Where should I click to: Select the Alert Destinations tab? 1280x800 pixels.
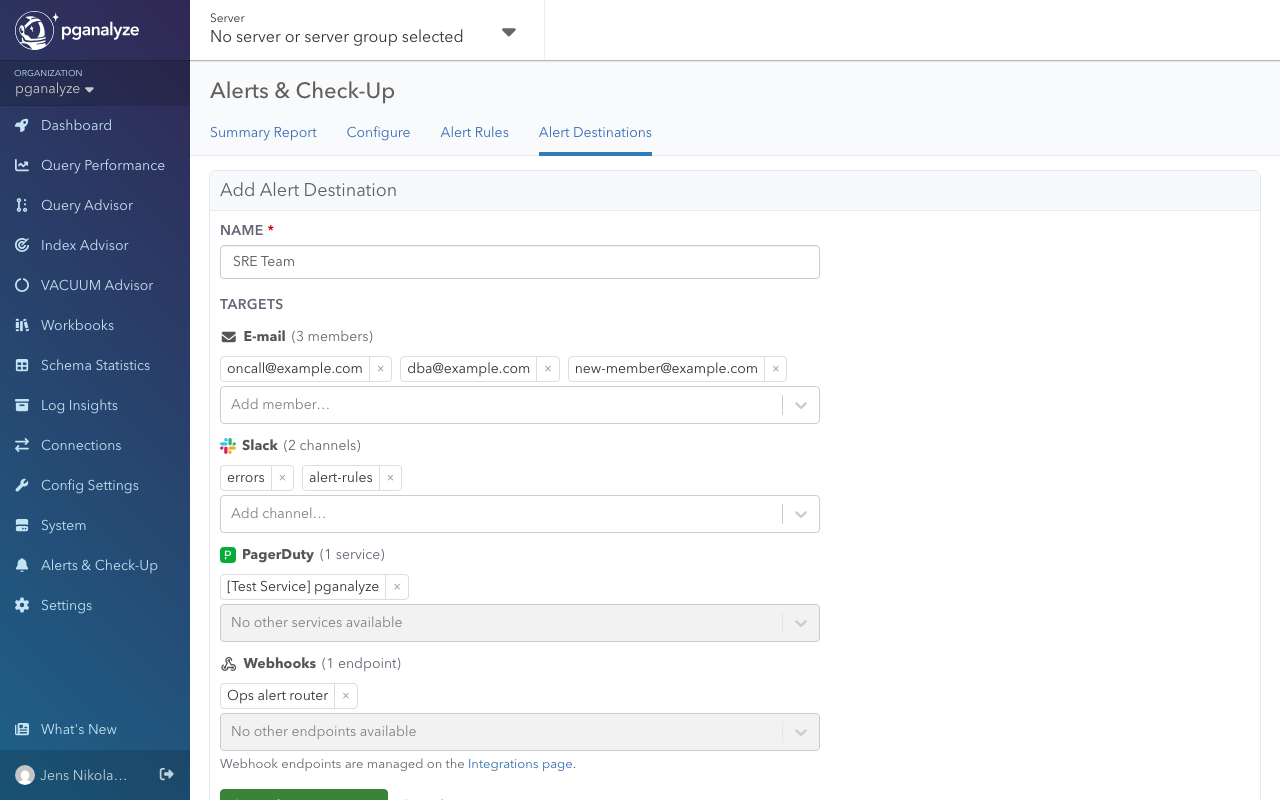point(595,132)
